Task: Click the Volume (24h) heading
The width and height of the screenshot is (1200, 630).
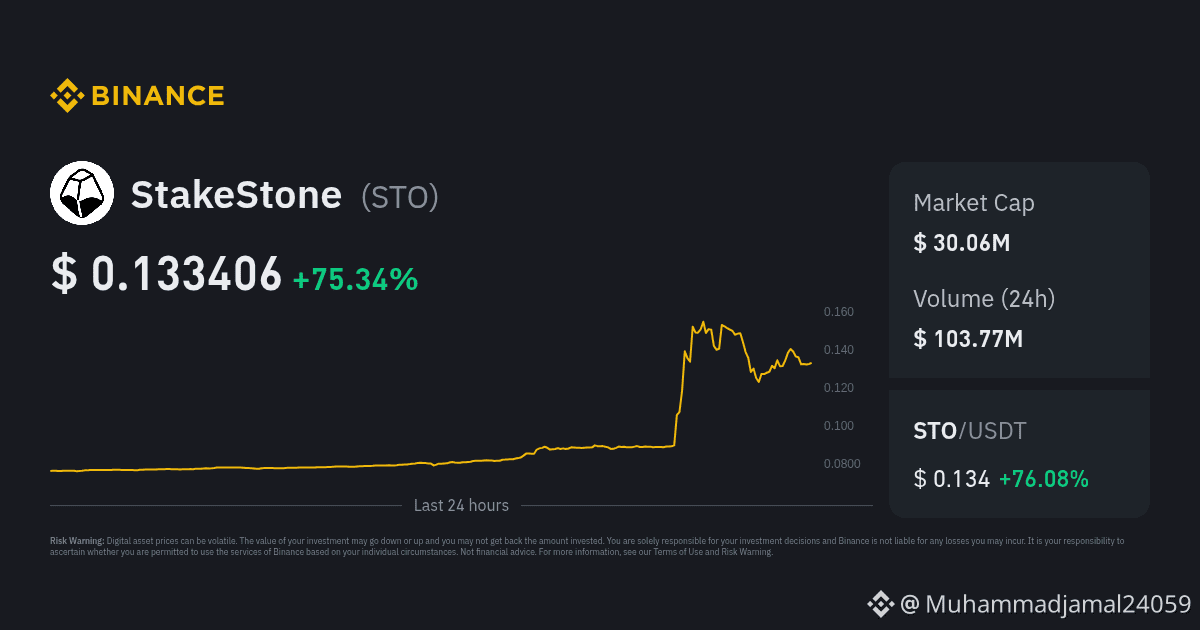Action: point(984,298)
